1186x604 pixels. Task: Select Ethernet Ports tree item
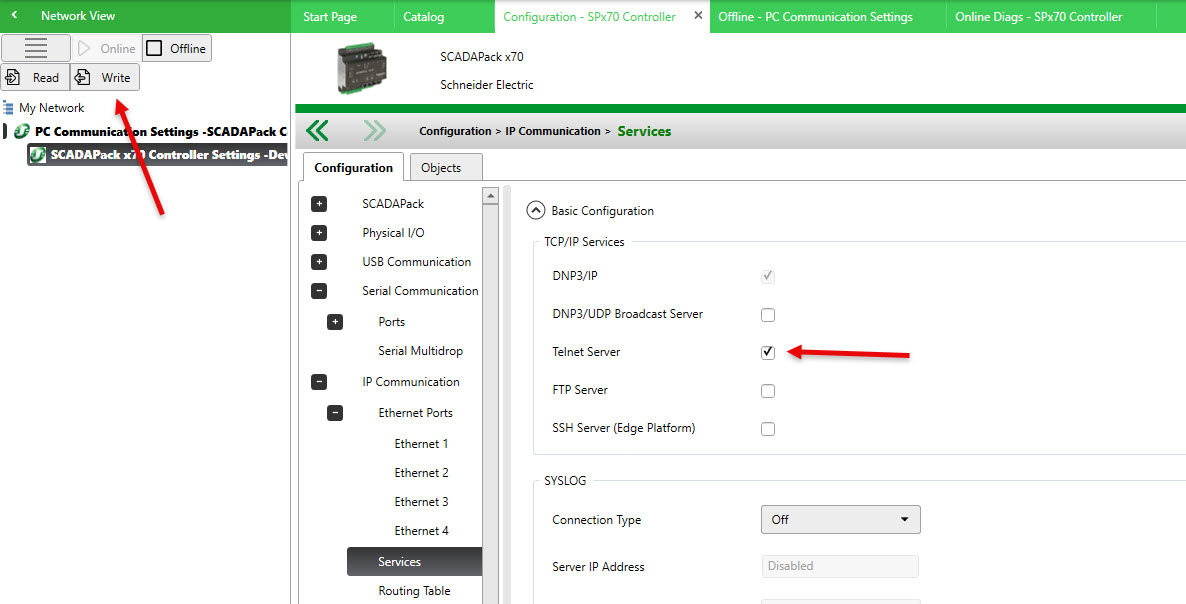416,413
